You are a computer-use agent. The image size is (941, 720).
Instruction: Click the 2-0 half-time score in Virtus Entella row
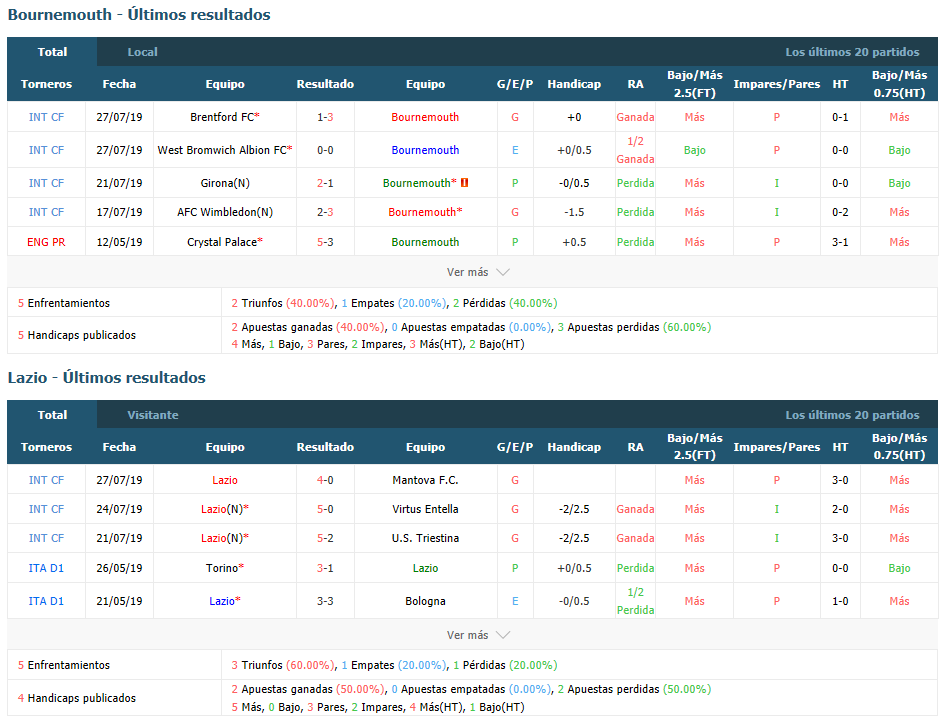[x=840, y=509]
